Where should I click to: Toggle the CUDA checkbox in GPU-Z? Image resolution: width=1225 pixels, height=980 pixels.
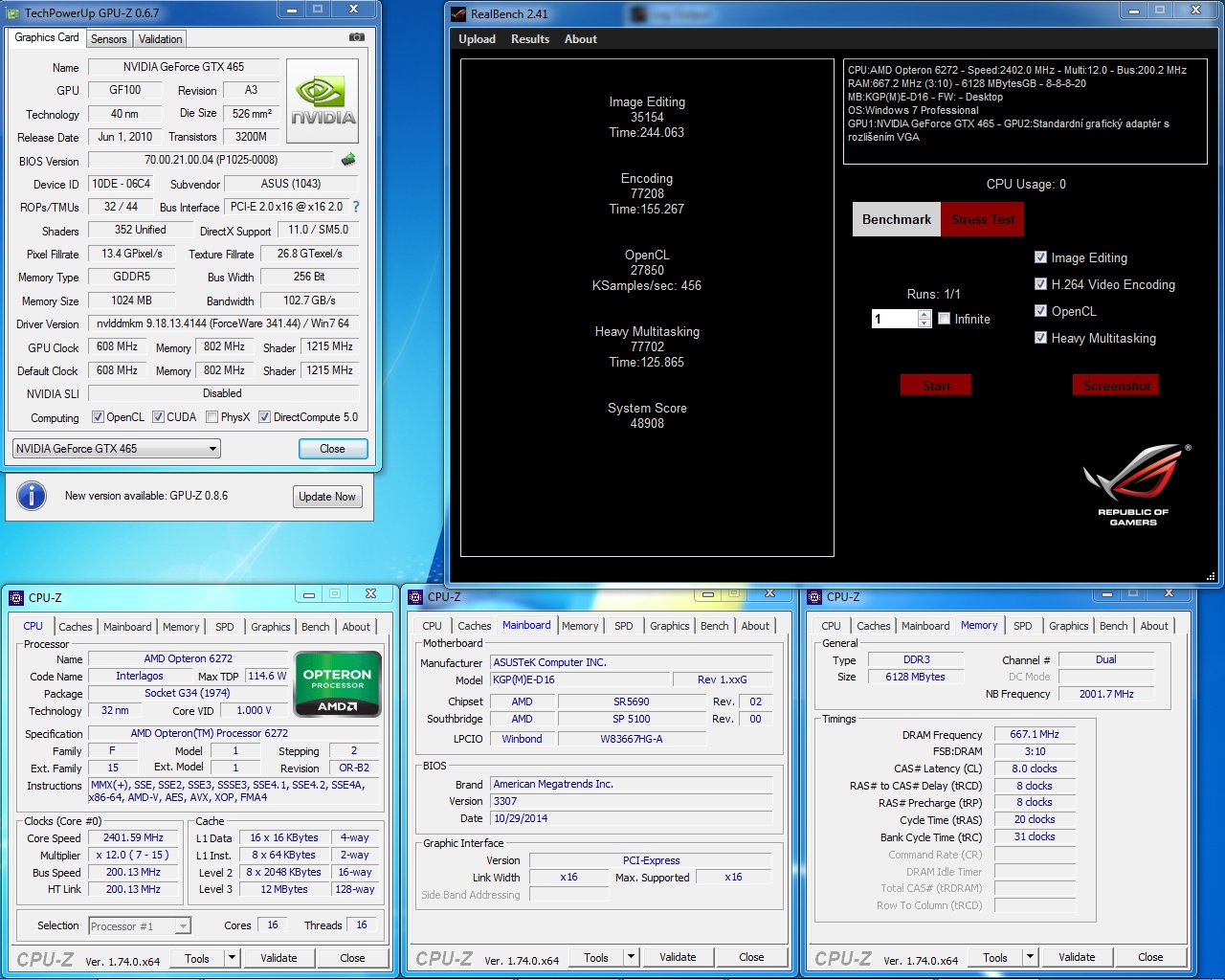[158, 417]
